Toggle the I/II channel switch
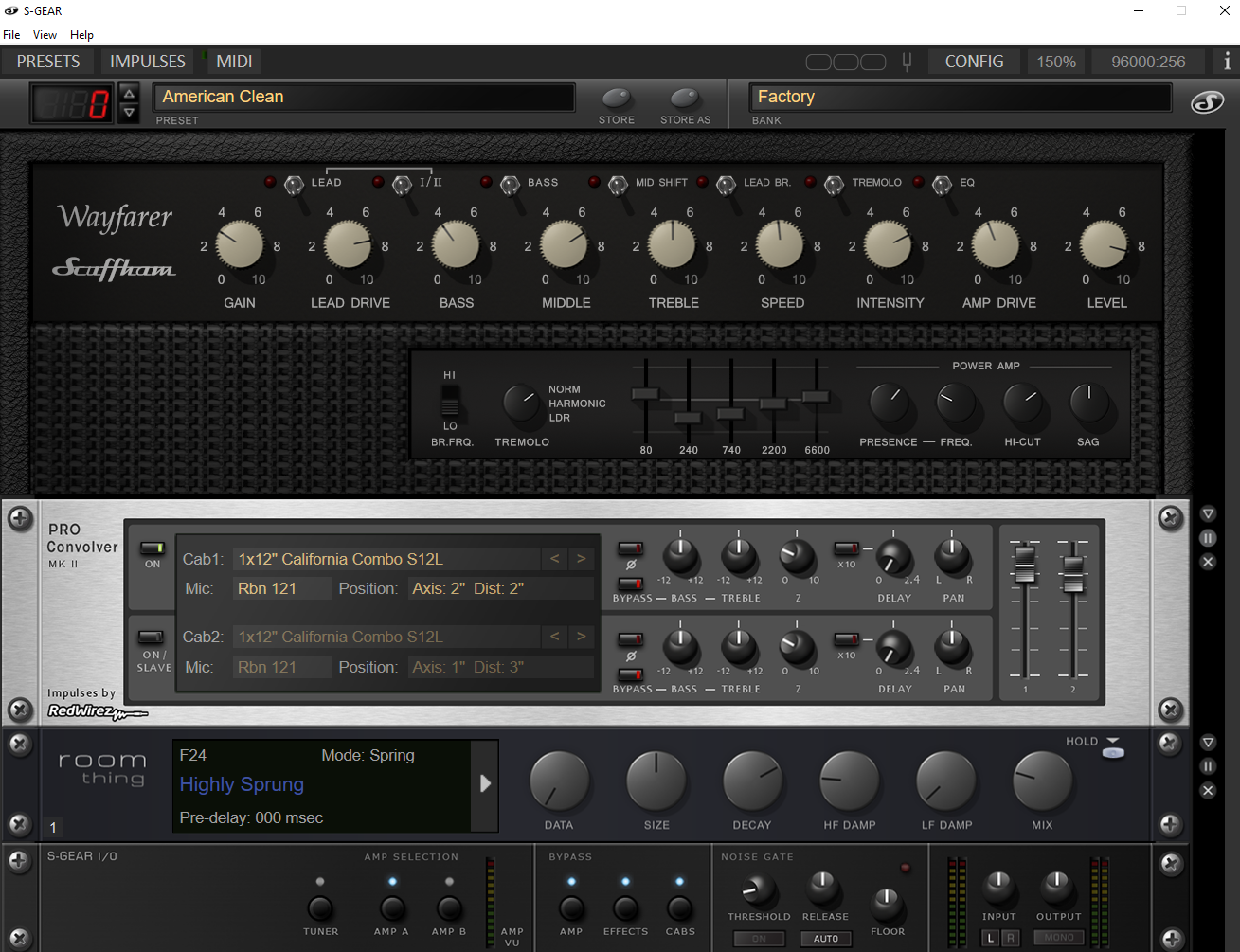The height and width of the screenshot is (952, 1240). click(x=403, y=184)
